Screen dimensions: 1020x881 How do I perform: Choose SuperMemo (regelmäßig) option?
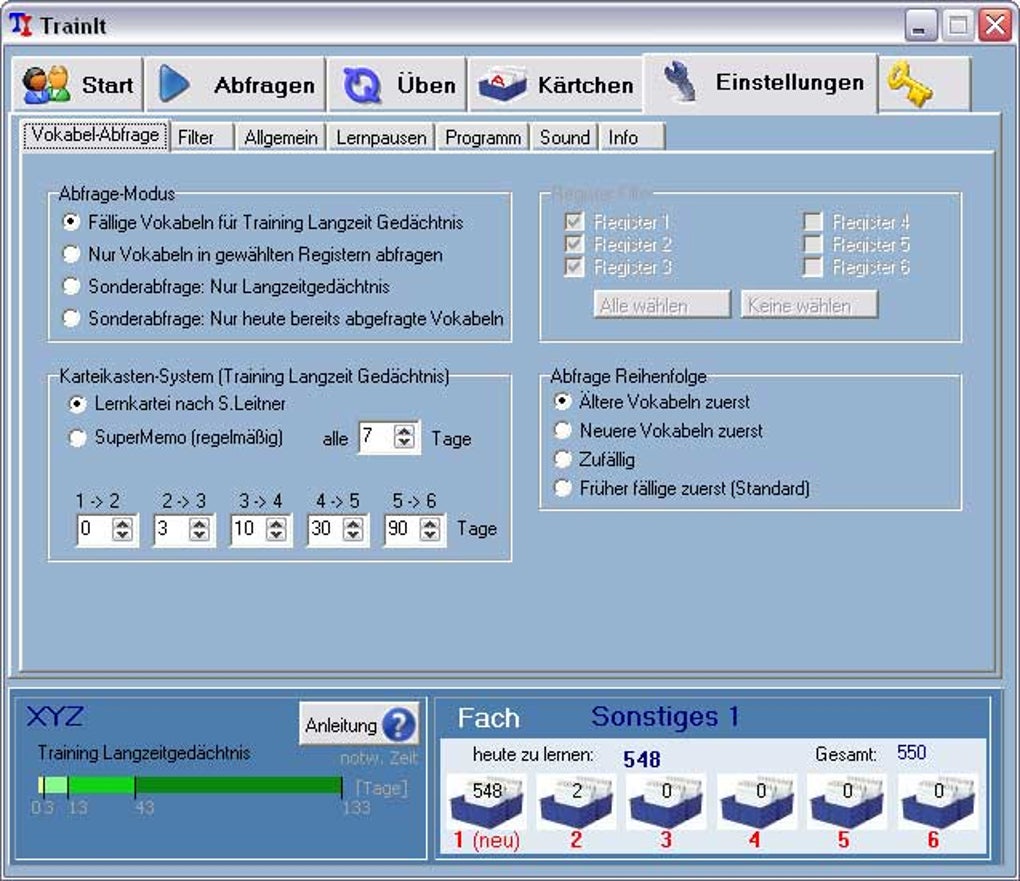point(176,437)
